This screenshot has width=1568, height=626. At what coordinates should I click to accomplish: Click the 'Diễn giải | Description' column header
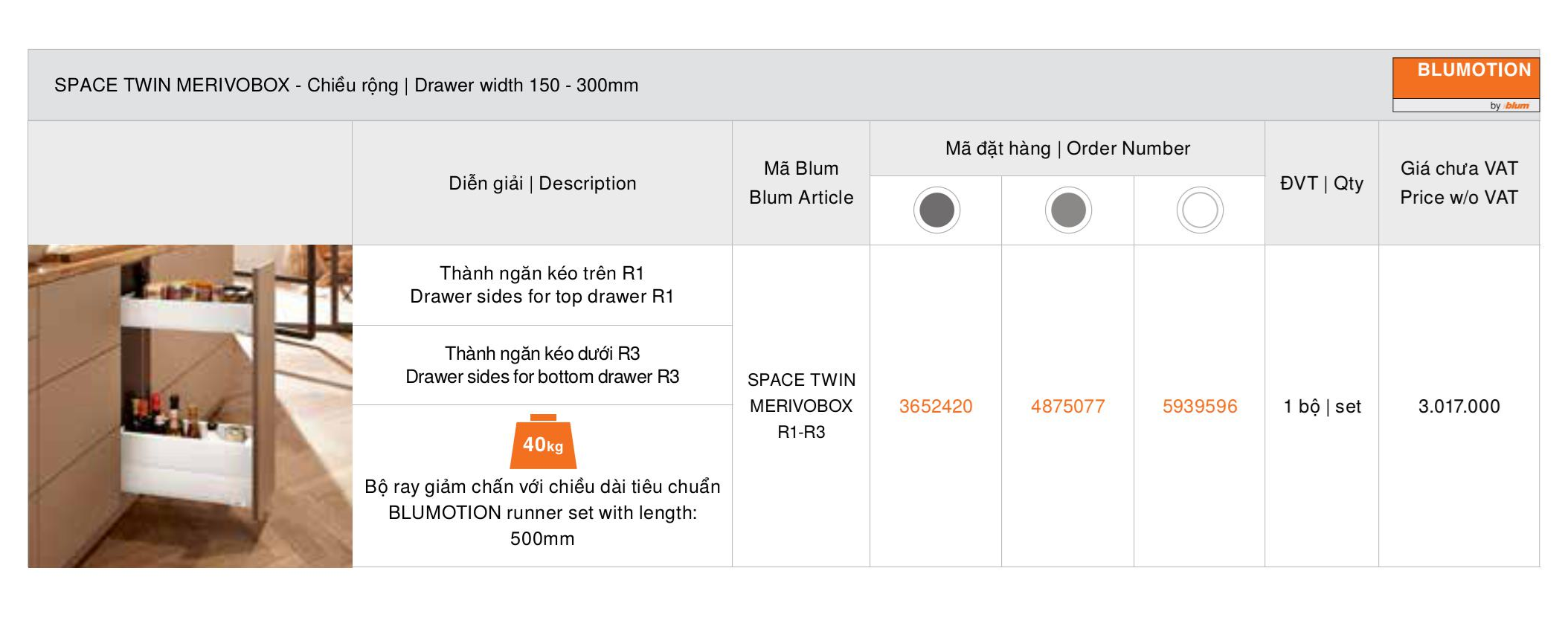point(542,183)
